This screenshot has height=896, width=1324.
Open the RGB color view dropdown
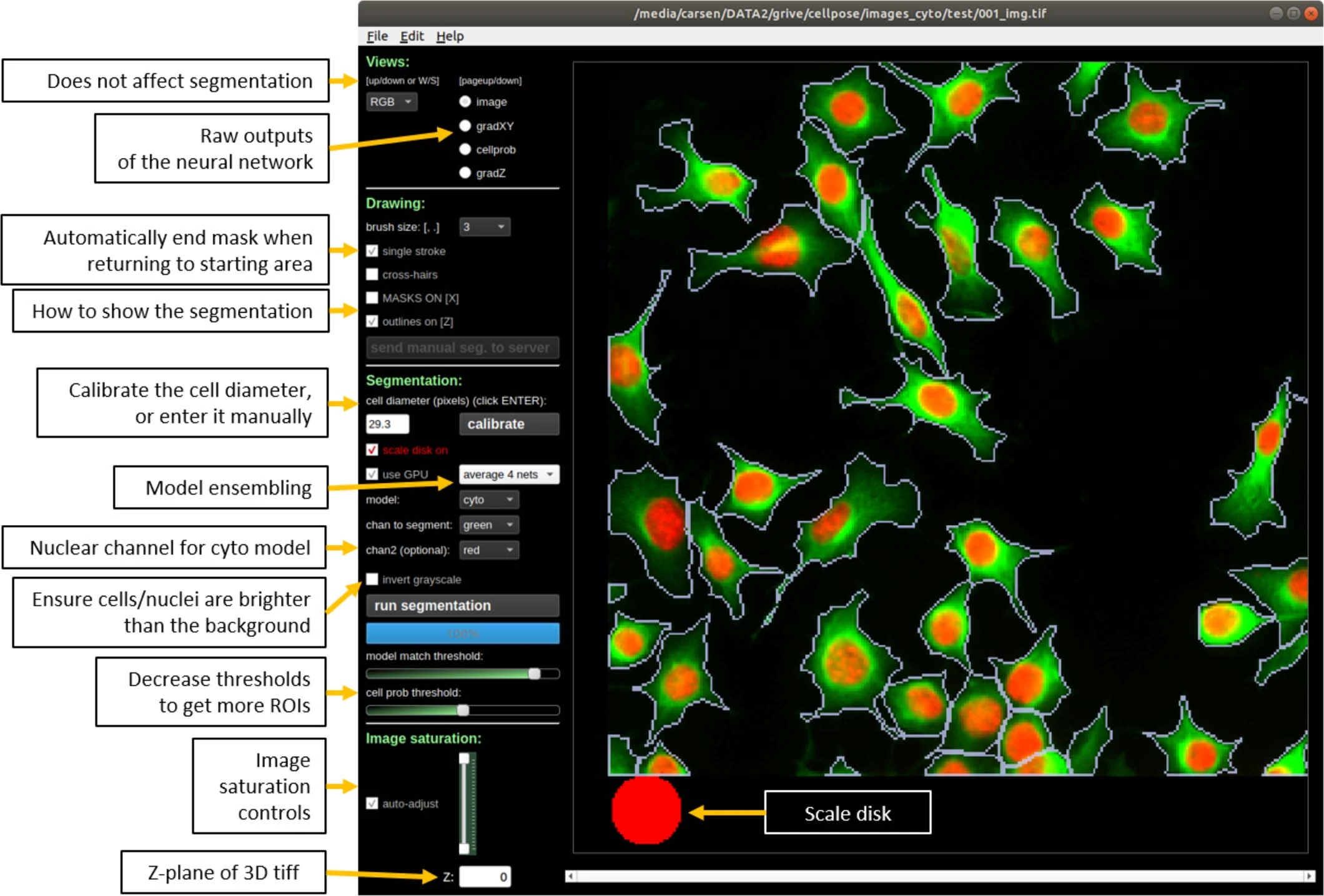(x=391, y=102)
